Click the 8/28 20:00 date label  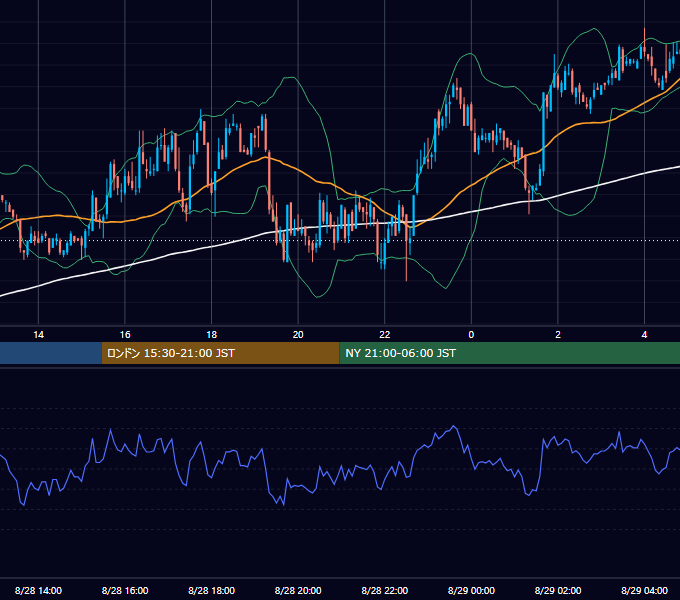(x=298, y=590)
